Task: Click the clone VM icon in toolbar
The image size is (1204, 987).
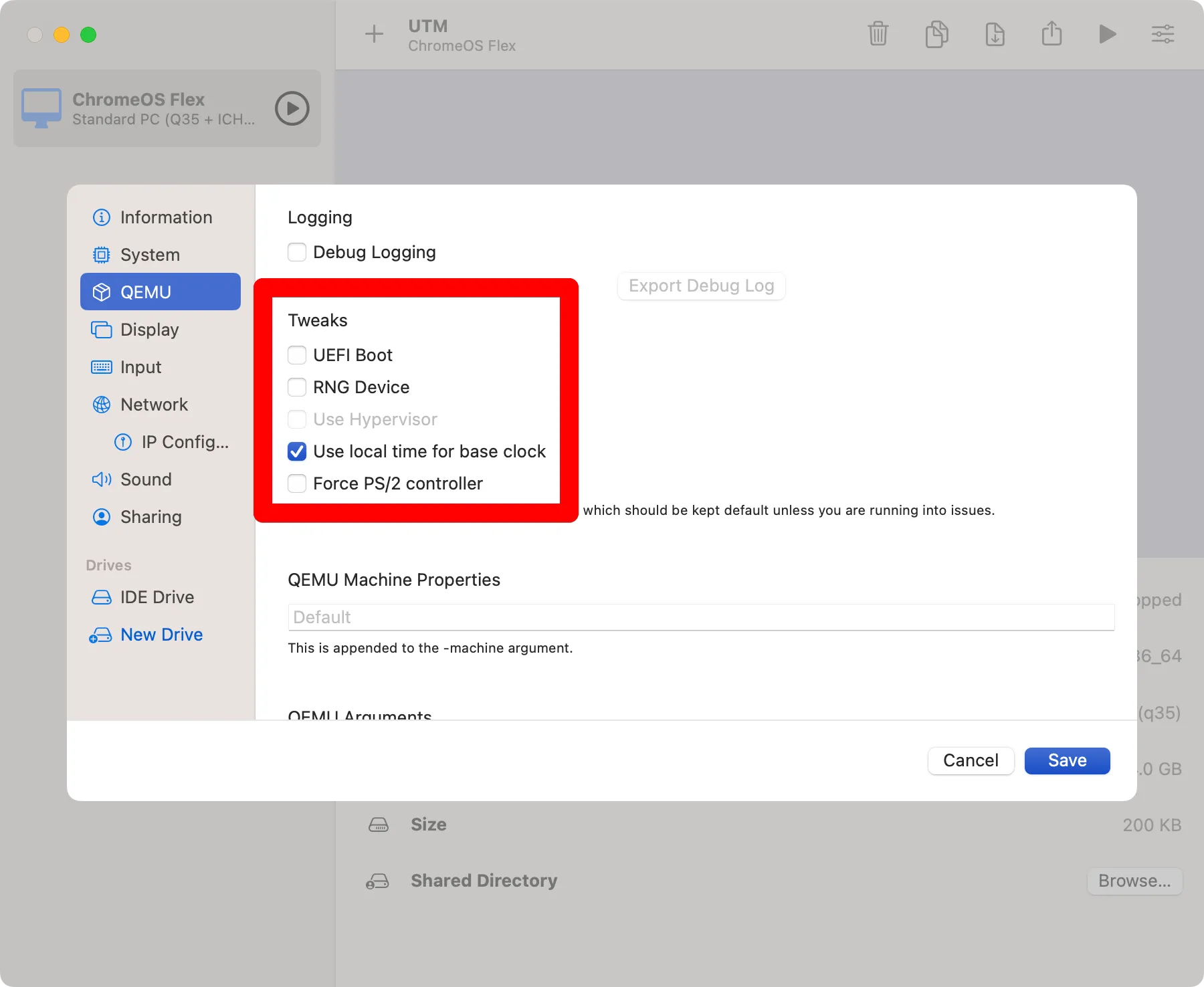Action: coord(936,33)
